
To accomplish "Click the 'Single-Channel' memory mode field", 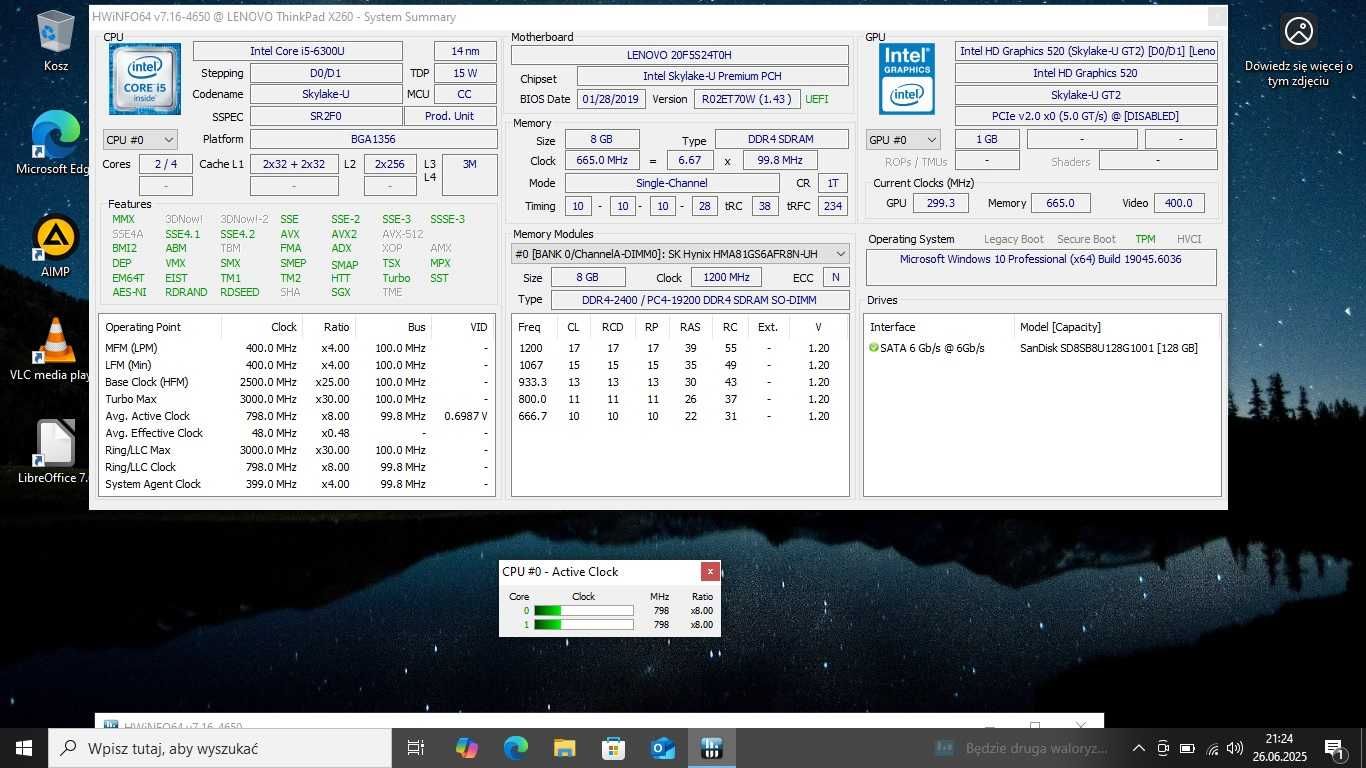I will pyautogui.click(x=672, y=183).
